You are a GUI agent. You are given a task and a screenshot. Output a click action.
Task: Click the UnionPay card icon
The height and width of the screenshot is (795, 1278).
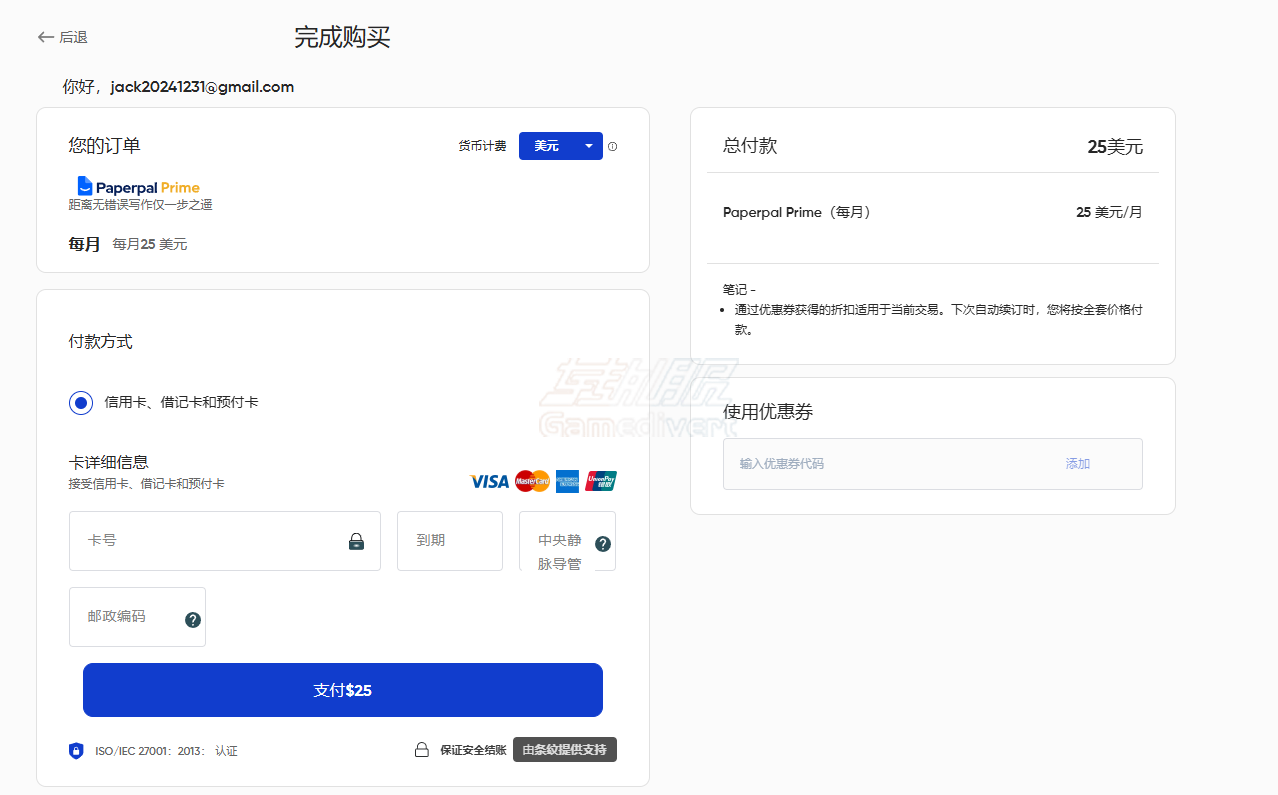coord(601,481)
